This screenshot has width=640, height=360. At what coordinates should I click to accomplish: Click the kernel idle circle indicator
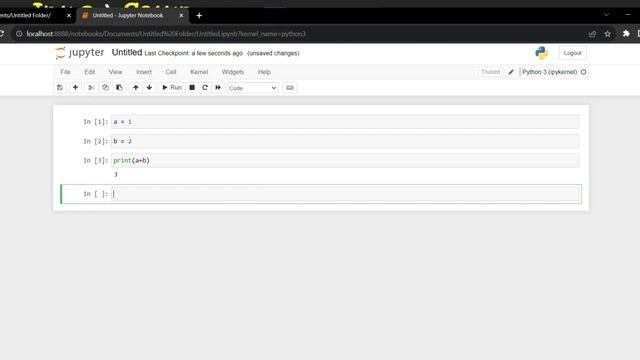pyautogui.click(x=583, y=72)
